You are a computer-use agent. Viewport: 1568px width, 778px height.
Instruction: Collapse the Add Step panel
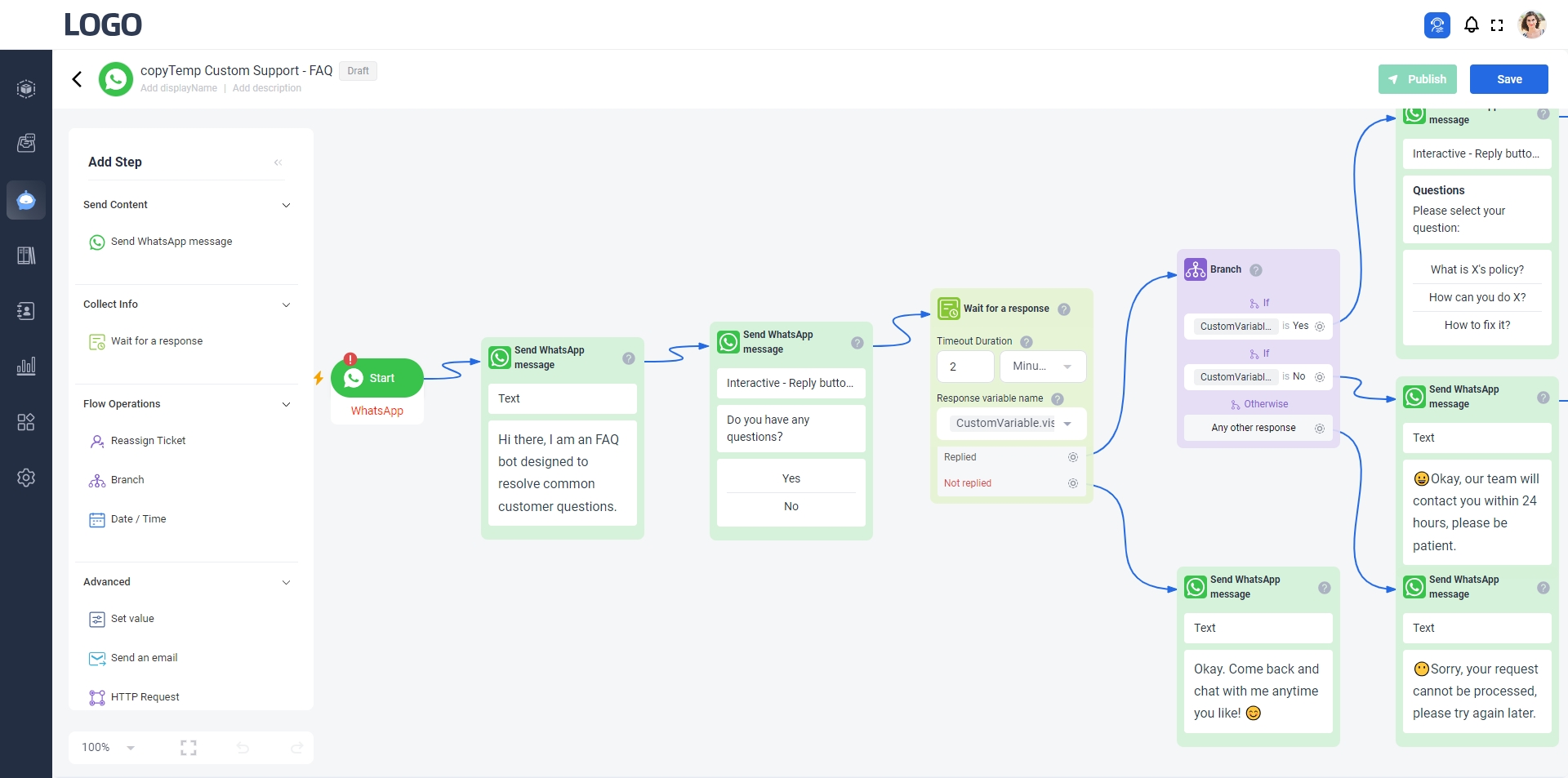click(278, 162)
